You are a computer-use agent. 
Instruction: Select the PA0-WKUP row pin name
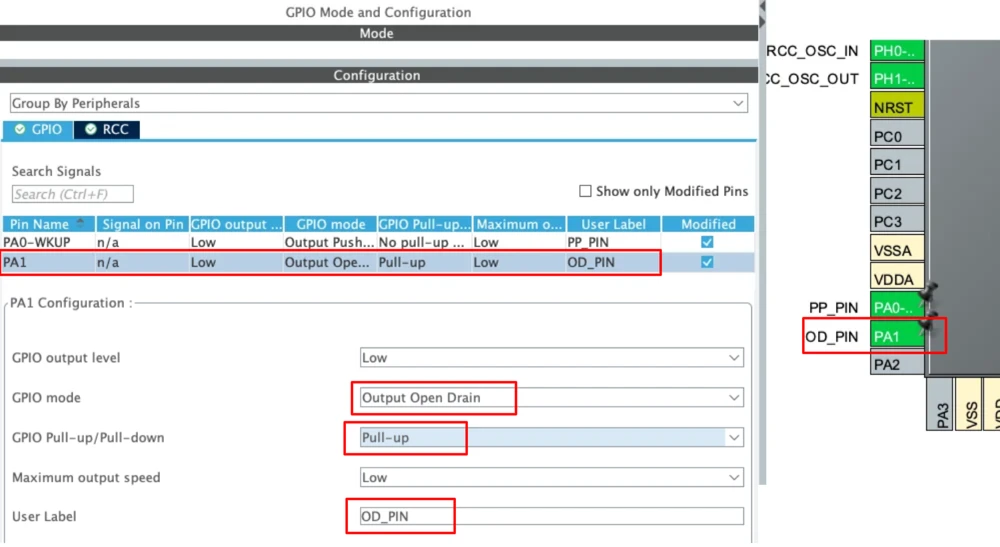pos(37,242)
